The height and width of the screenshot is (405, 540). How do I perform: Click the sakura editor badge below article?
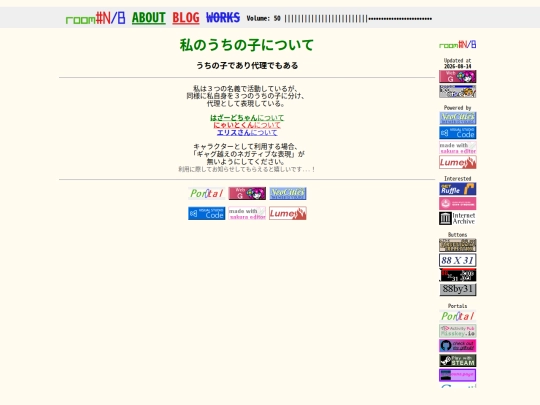point(247,214)
